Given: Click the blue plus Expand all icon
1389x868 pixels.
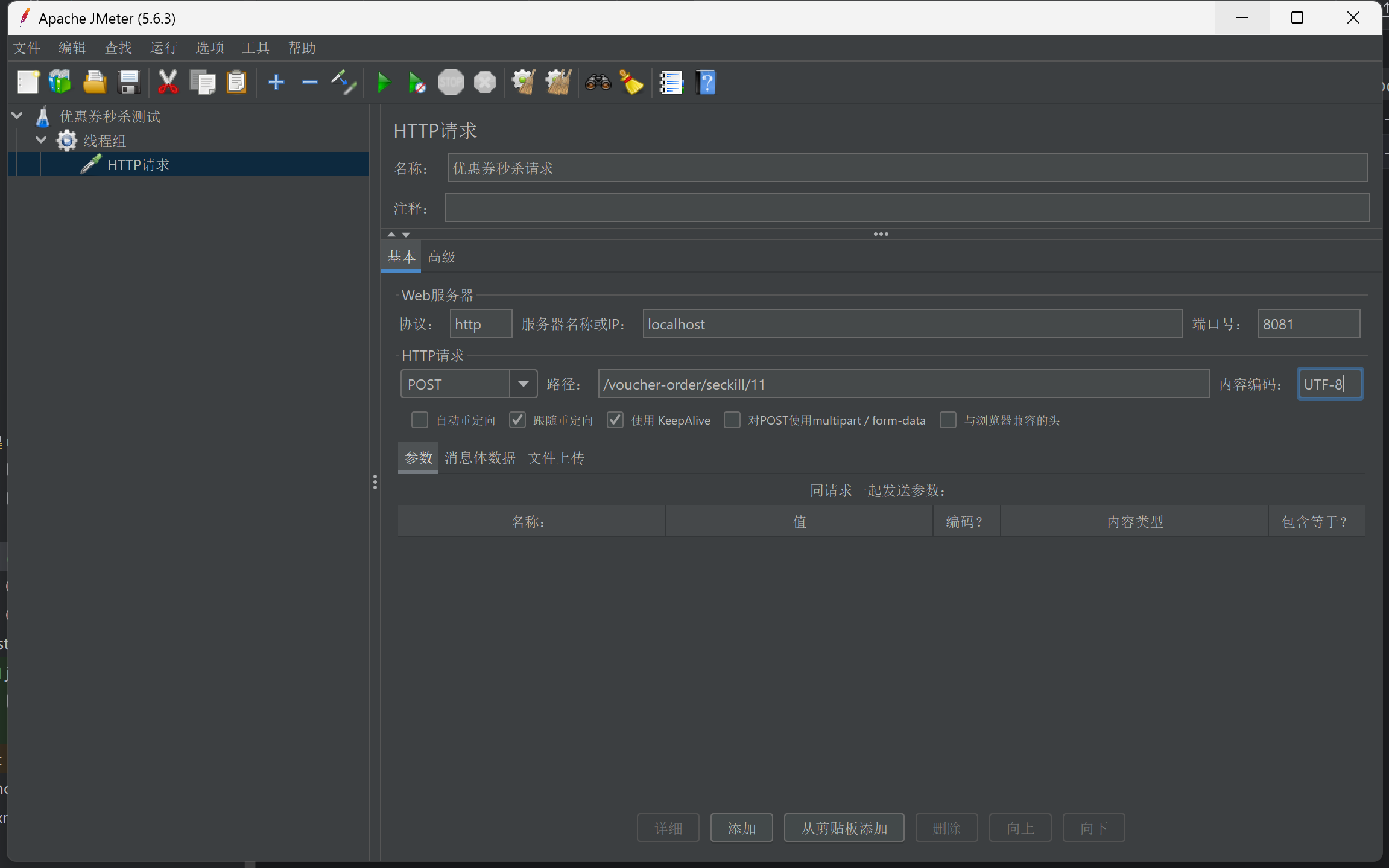Looking at the screenshot, I should [276, 83].
